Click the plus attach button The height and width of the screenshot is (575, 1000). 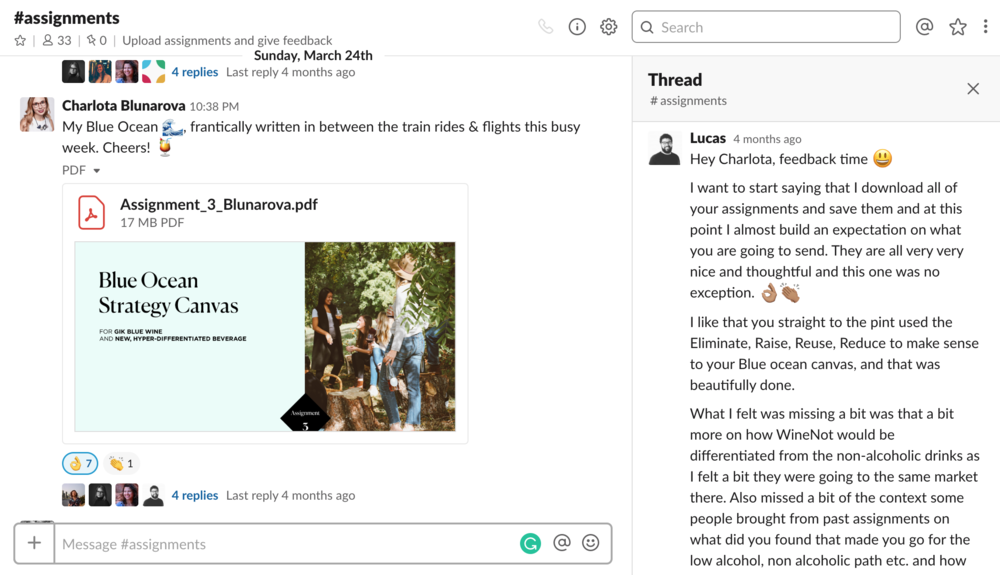pyautogui.click(x=34, y=543)
